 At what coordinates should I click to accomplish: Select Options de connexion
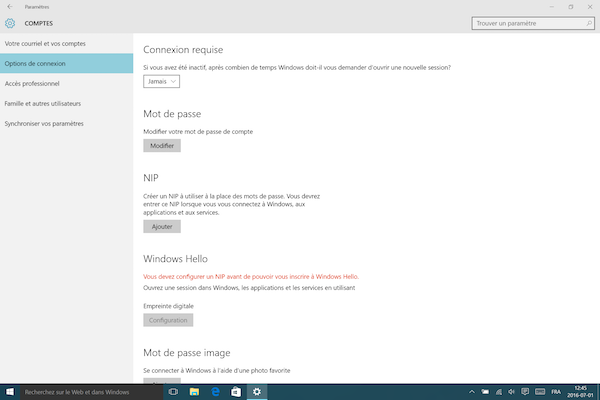coord(67,64)
